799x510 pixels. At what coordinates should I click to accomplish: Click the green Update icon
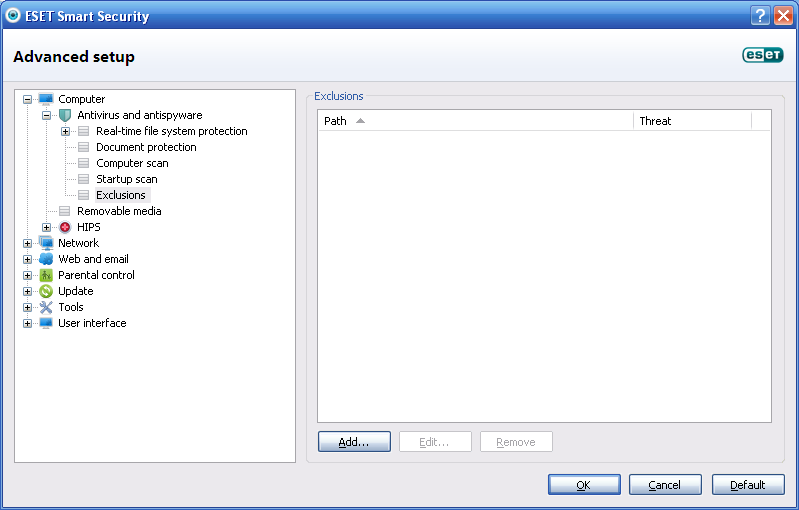46,291
